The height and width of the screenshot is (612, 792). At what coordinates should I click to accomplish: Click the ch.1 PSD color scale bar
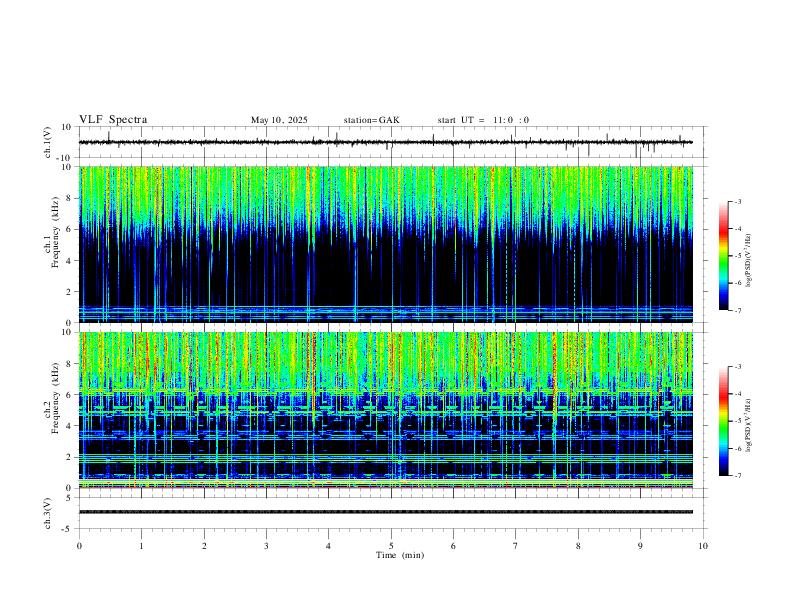pos(723,256)
